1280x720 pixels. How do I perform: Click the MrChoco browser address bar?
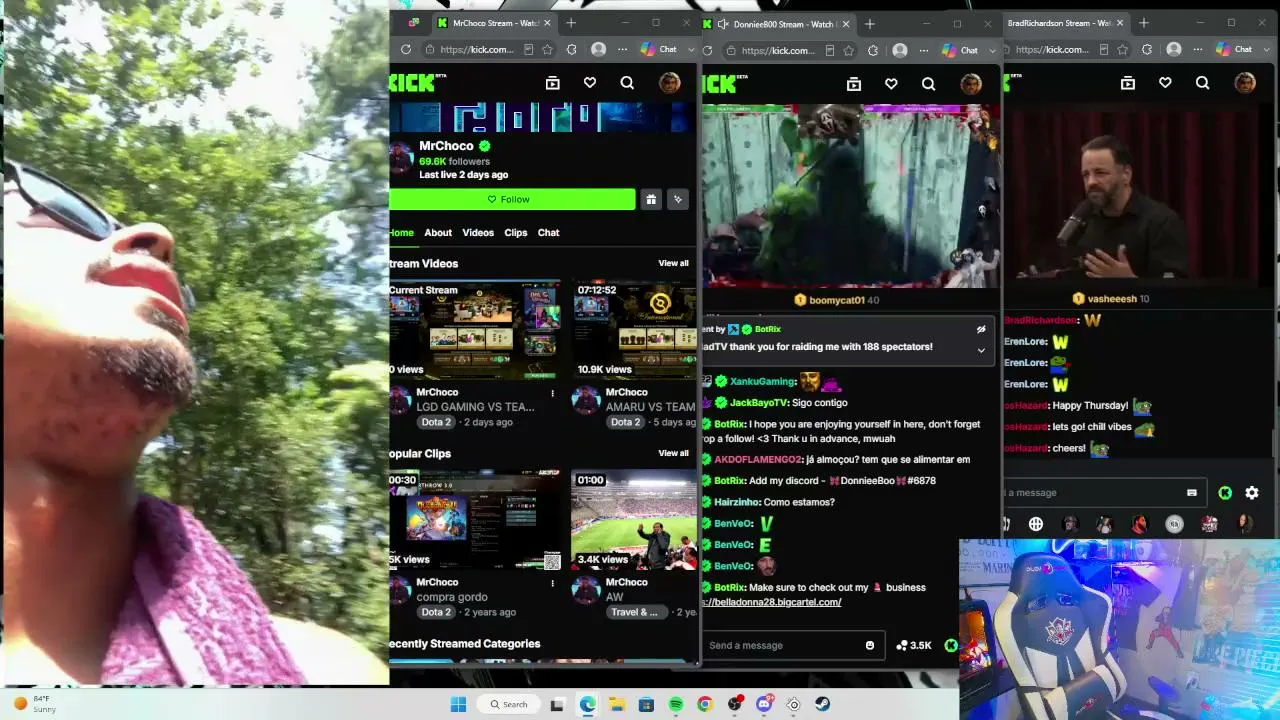click(476, 49)
